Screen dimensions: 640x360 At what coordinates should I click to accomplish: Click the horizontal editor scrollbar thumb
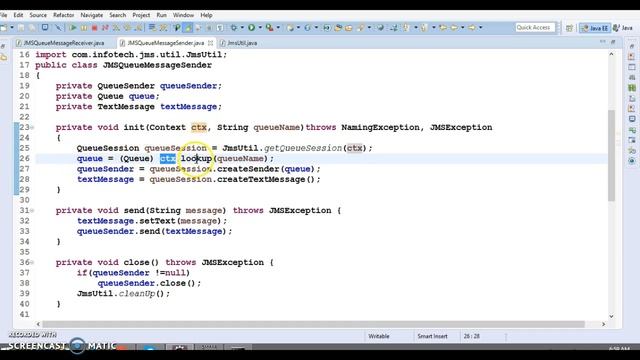[313, 324]
